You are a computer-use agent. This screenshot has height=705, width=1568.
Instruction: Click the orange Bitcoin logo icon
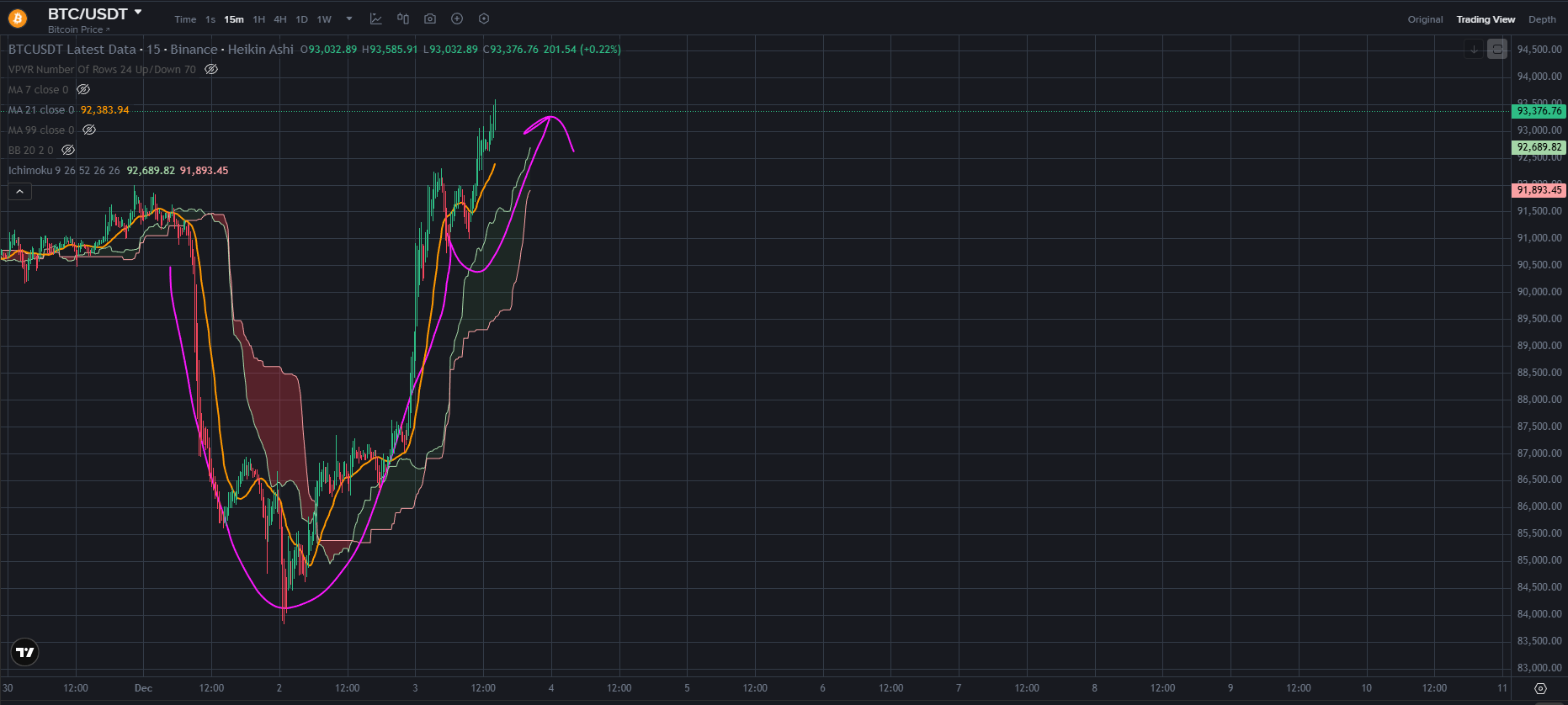coord(18,19)
